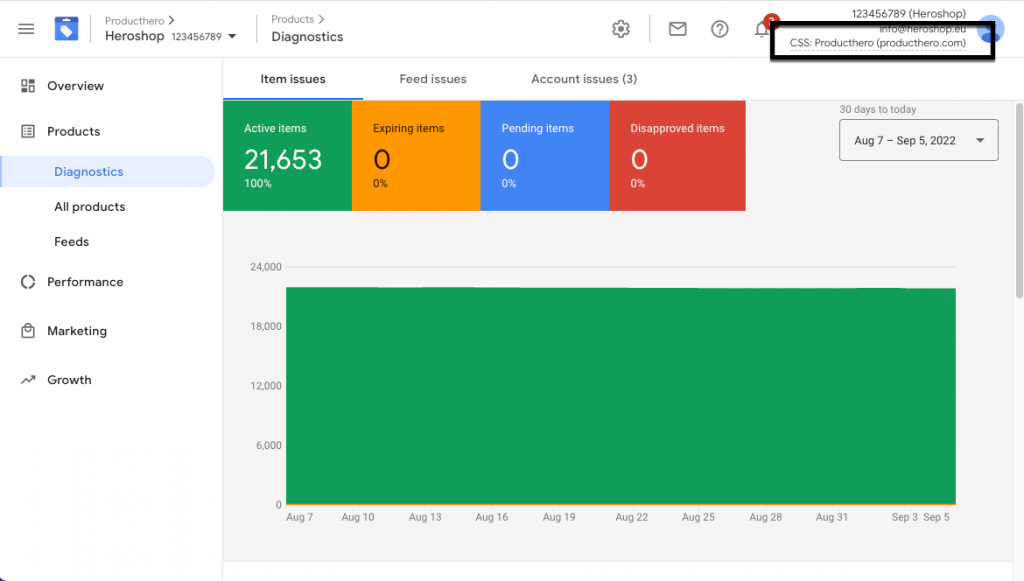
Task: Click the green area of the items chart
Action: coord(620,396)
